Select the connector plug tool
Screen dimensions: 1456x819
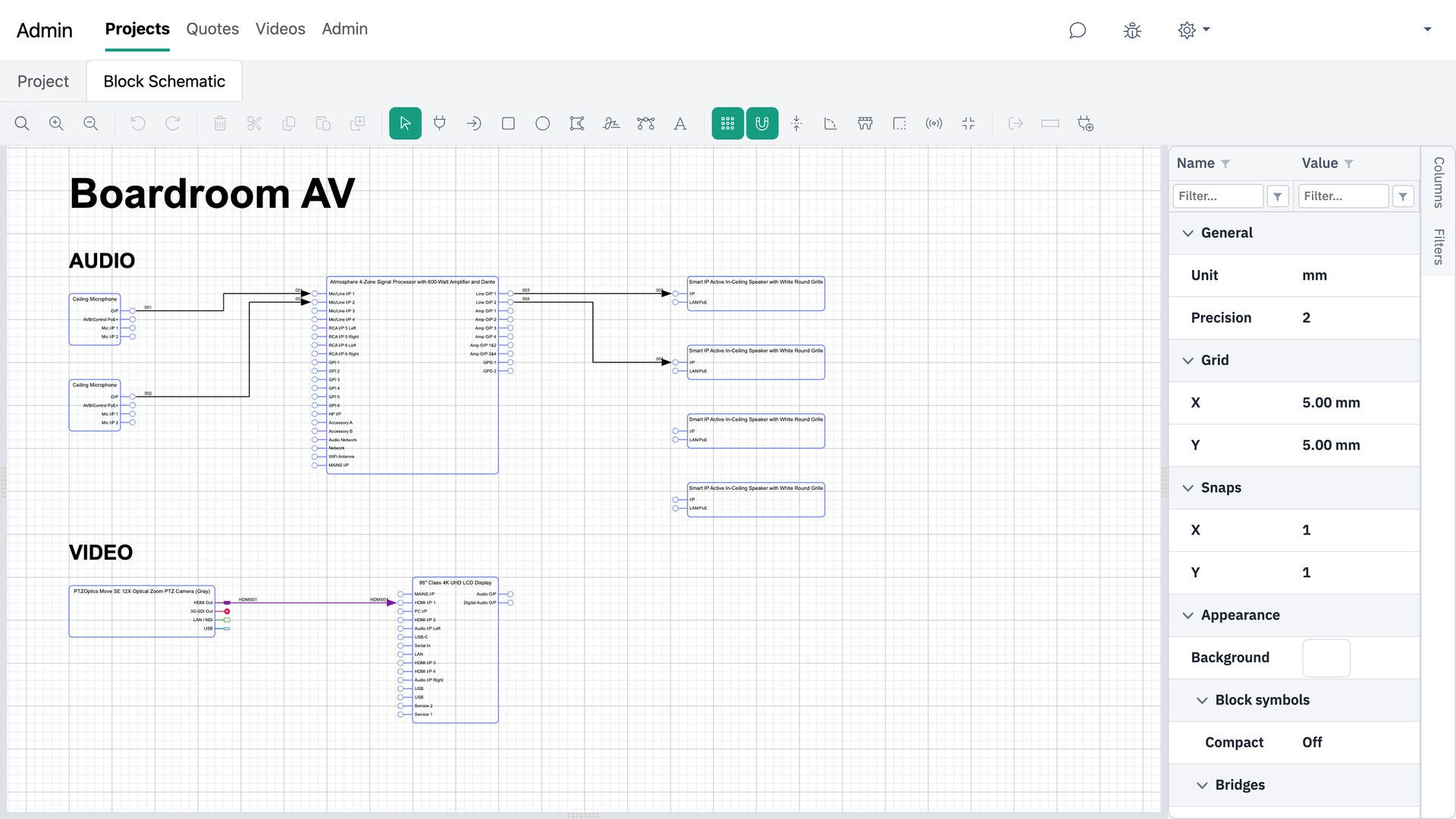[x=439, y=124]
